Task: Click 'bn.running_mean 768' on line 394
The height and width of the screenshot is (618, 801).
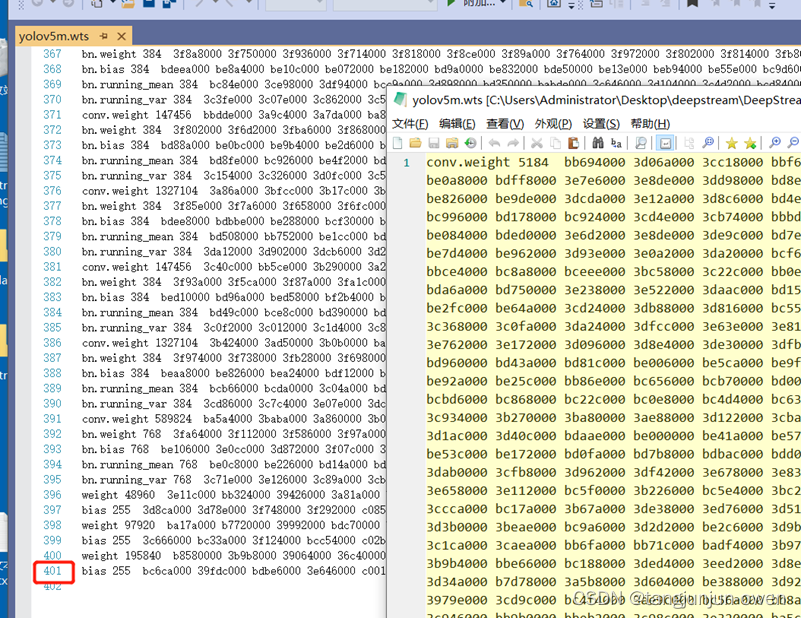Action: [x=139, y=465]
